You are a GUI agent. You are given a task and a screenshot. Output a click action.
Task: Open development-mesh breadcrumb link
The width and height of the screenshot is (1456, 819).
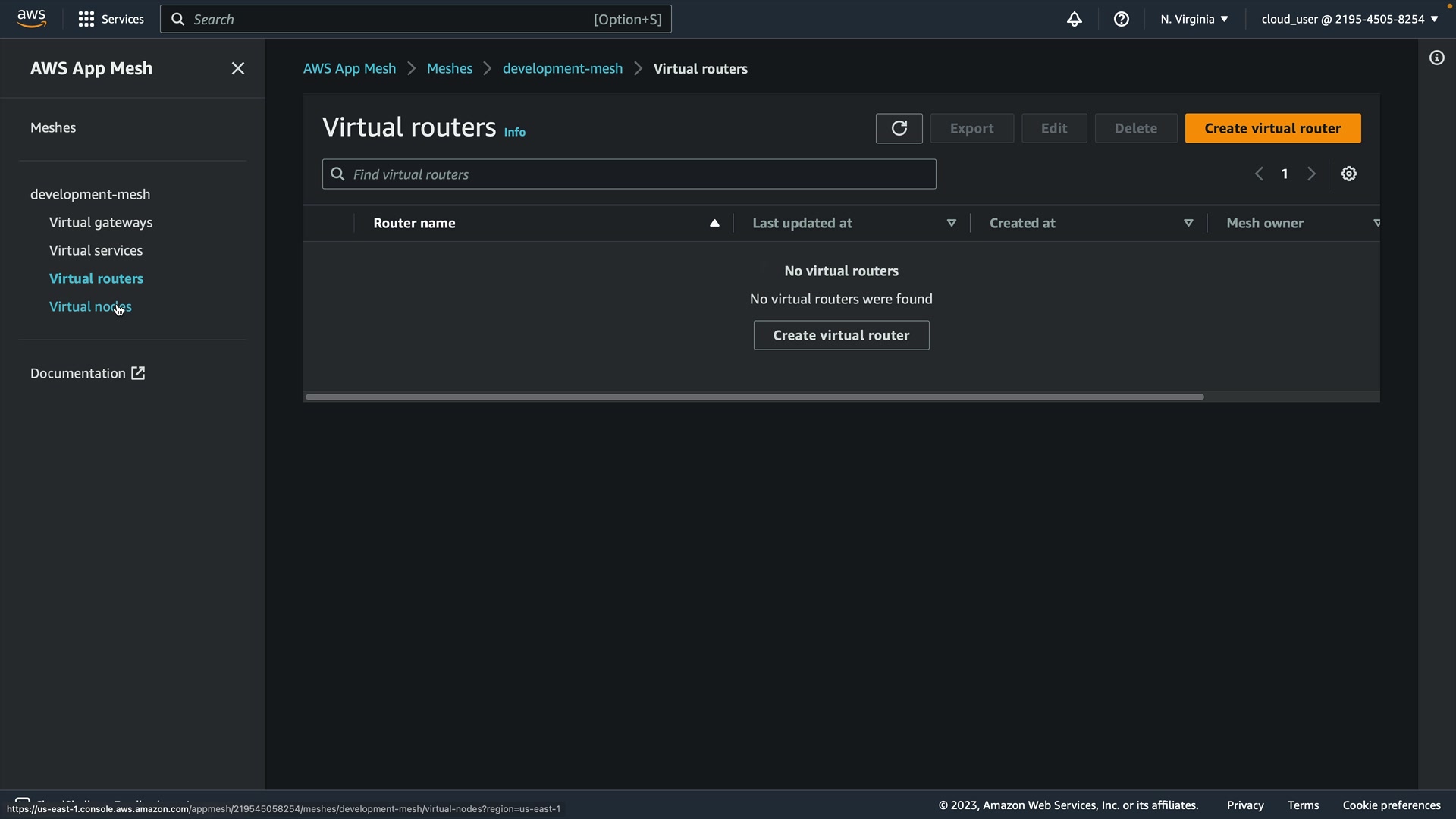coord(562,68)
